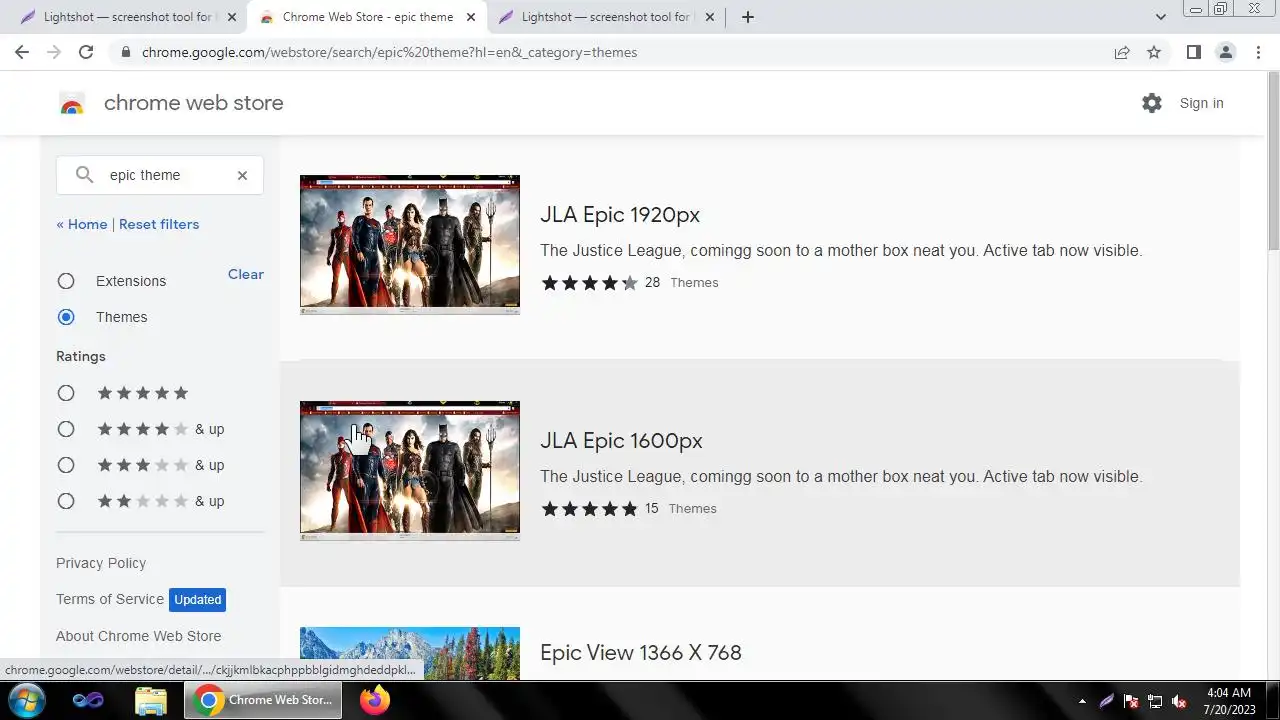Viewport: 1280px width, 720px height.
Task: Open Epic View 1366 X 768 thumbnail
Action: (410, 653)
